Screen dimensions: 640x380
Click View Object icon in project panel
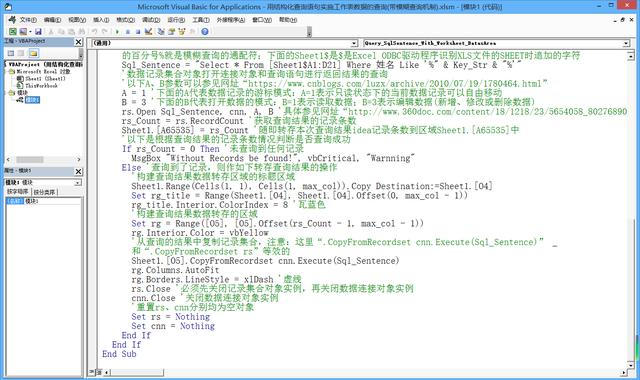(x=21, y=53)
